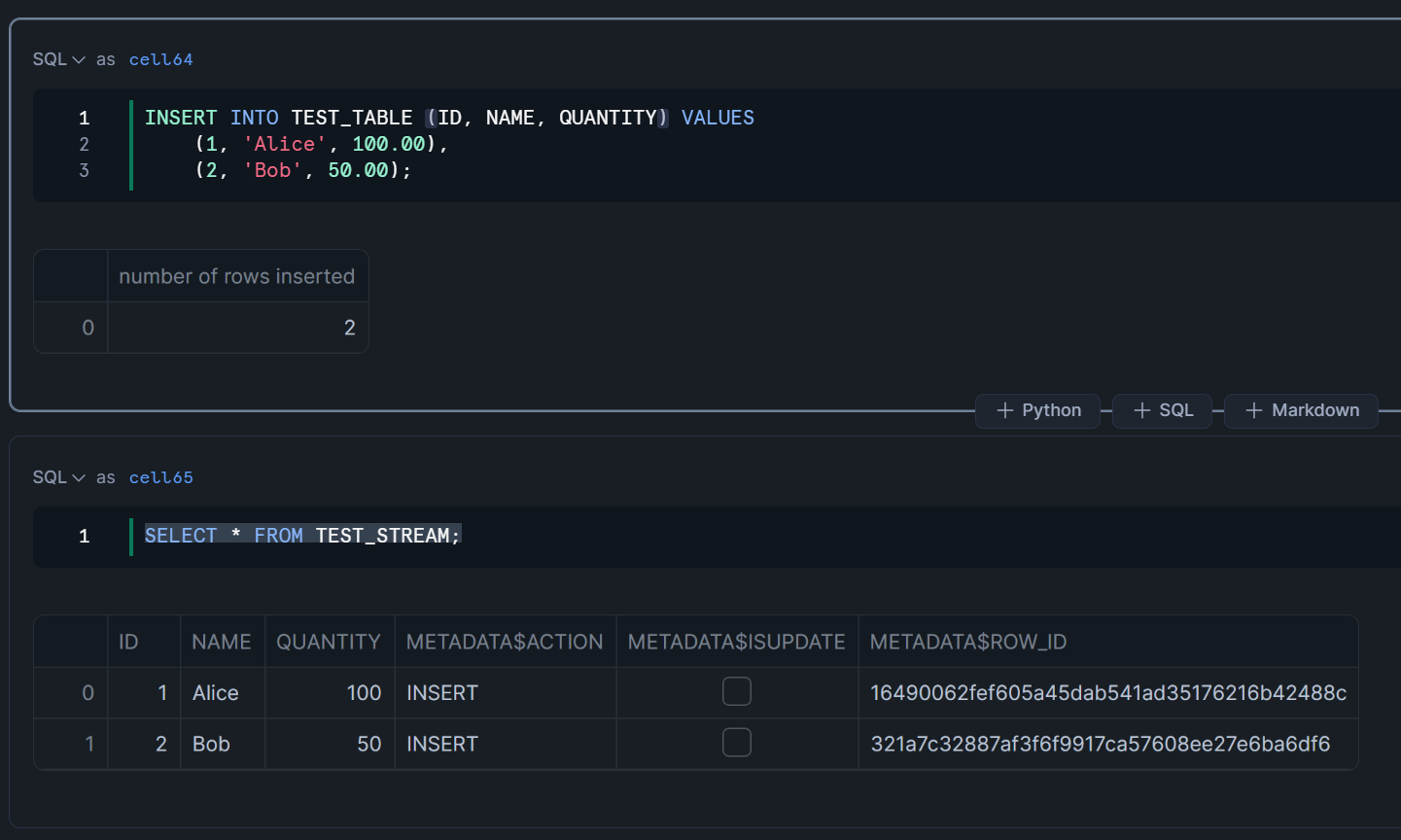The height and width of the screenshot is (840, 1401).
Task: Click row ID starting with 16490062fef
Action: (1108, 693)
